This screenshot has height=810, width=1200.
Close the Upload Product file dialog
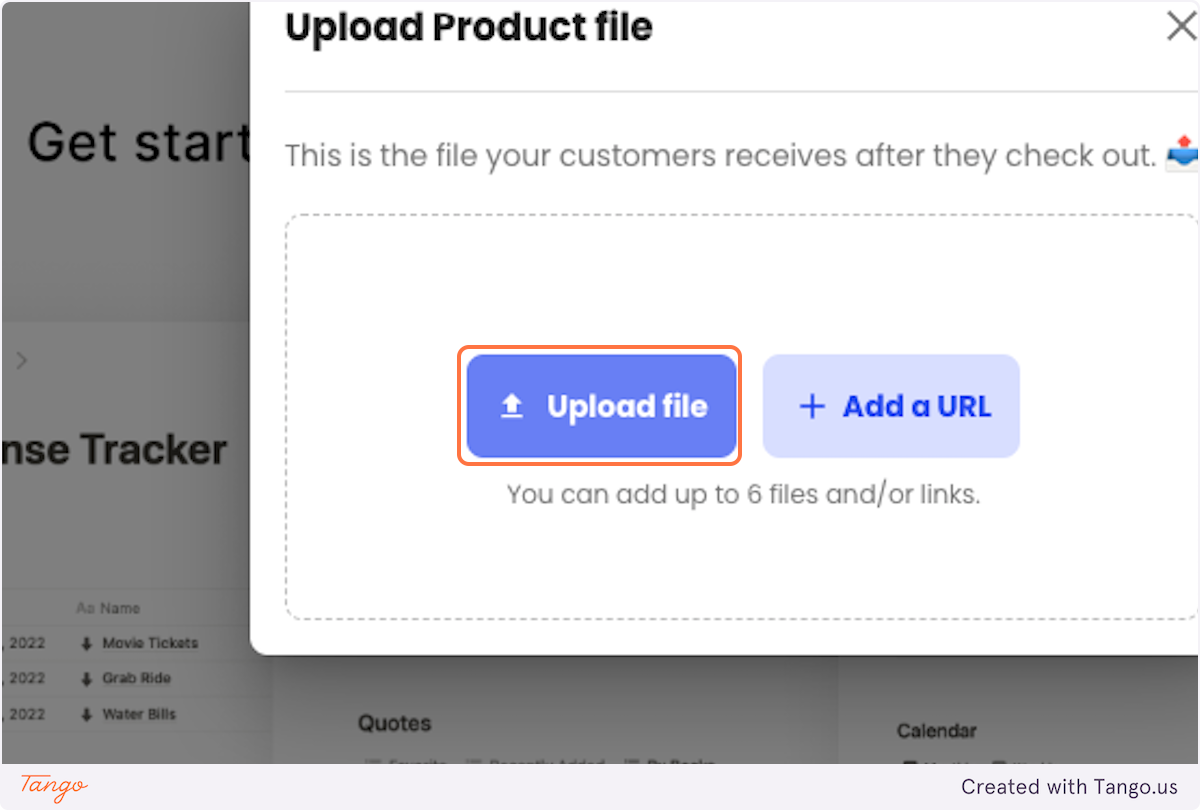coord(1182,27)
